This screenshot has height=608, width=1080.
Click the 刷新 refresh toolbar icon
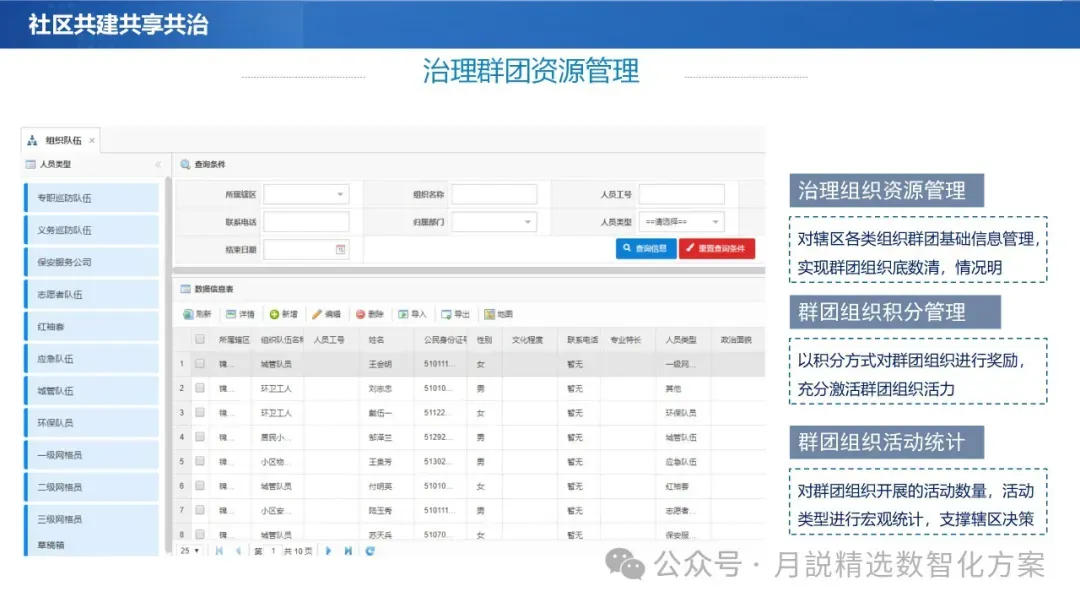point(188,314)
